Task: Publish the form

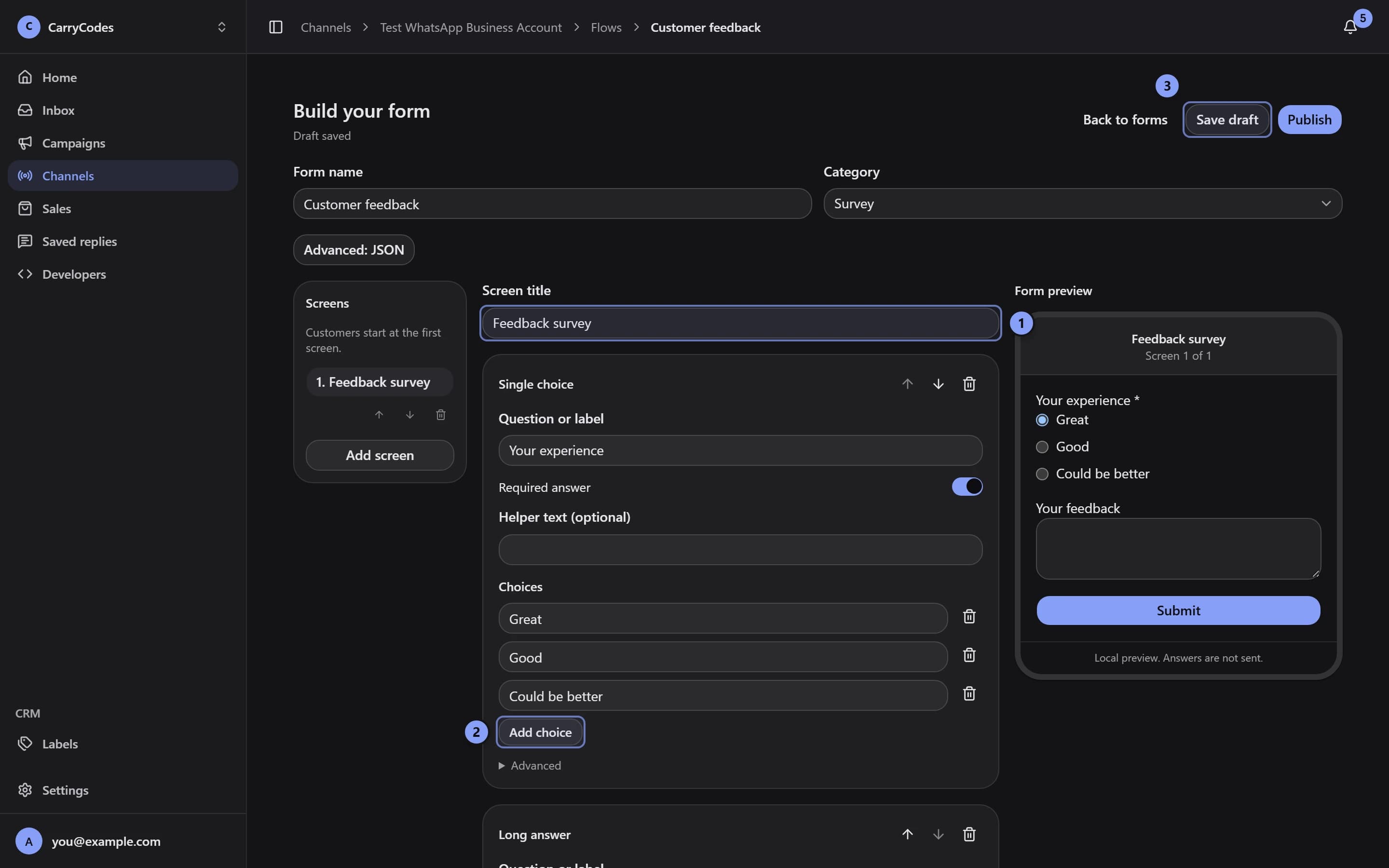Action: (x=1309, y=120)
